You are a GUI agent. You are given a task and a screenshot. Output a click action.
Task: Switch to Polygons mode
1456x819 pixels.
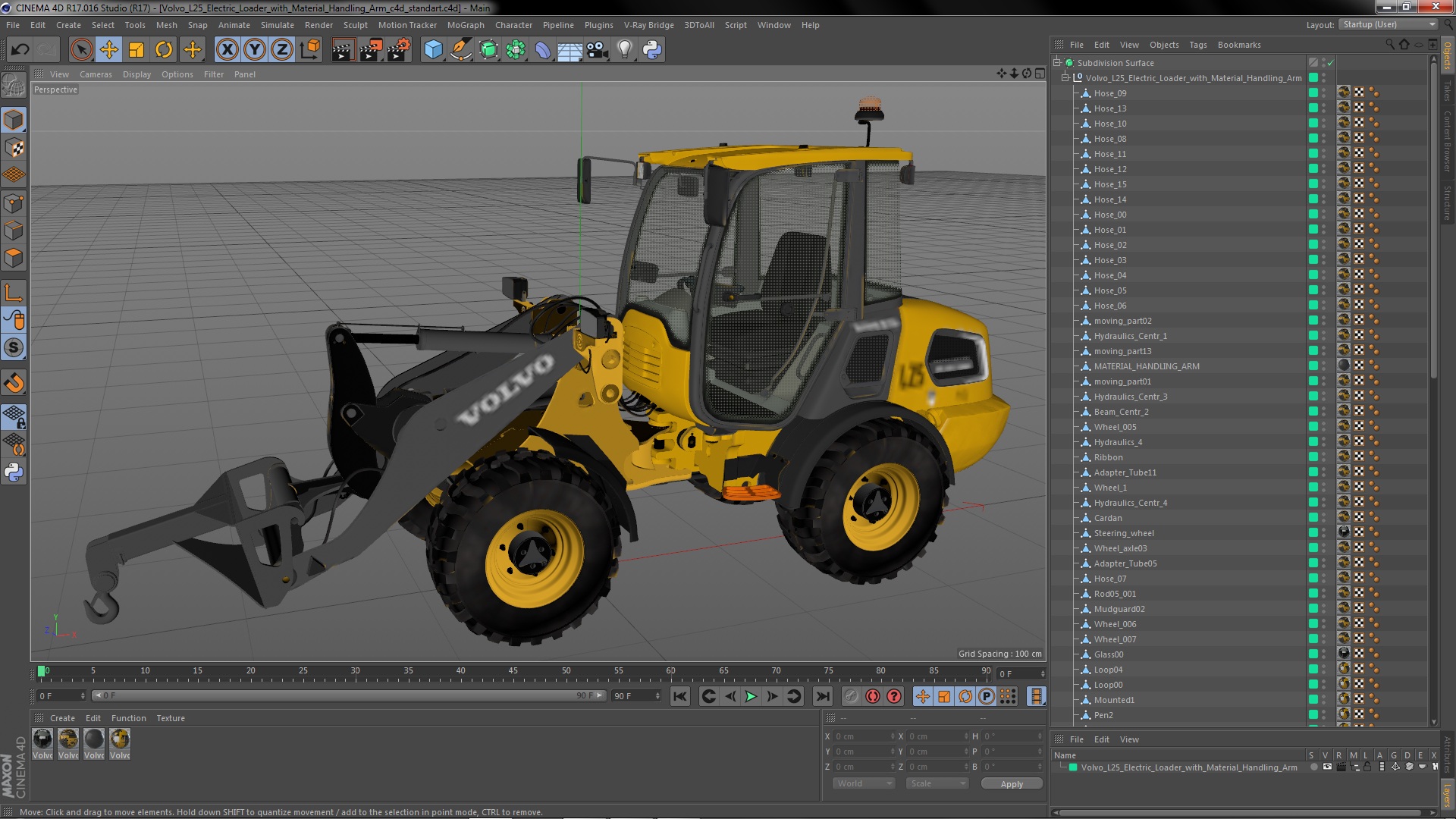pyautogui.click(x=14, y=258)
